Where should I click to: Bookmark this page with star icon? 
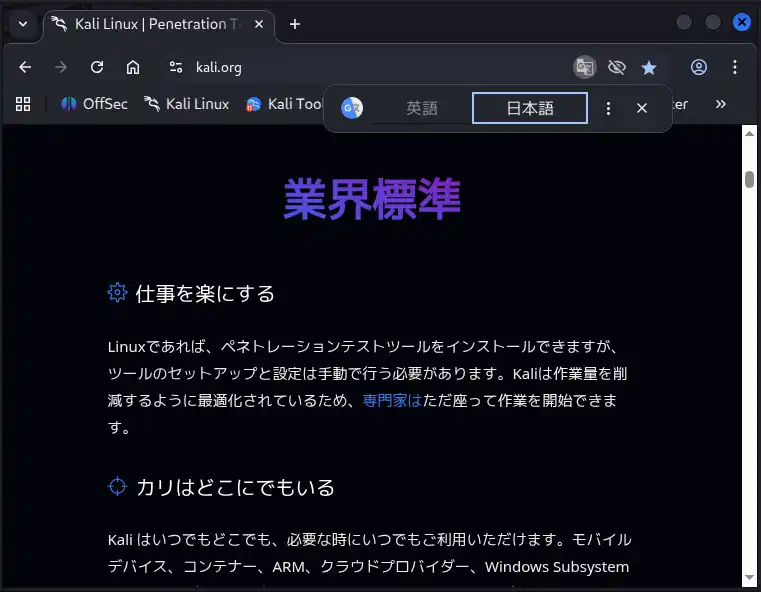click(649, 67)
